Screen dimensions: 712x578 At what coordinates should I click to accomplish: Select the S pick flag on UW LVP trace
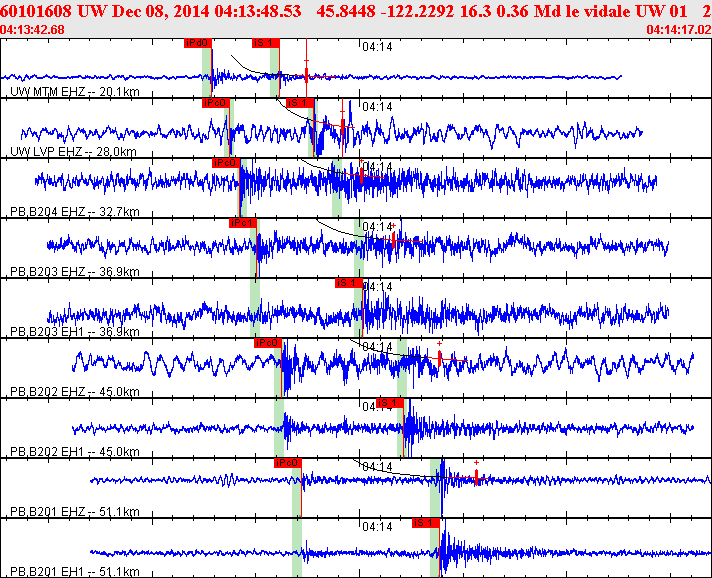tap(298, 103)
